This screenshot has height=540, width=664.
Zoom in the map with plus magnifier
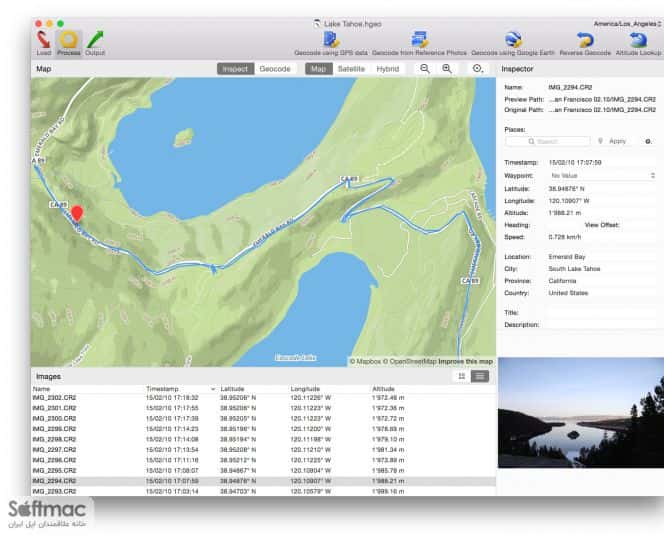(x=447, y=69)
